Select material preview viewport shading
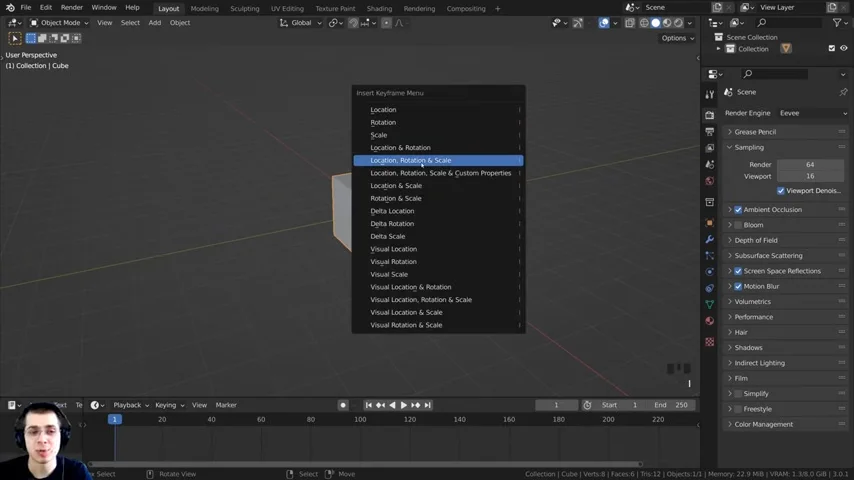Viewport: 854px width, 480px height. pos(667,23)
